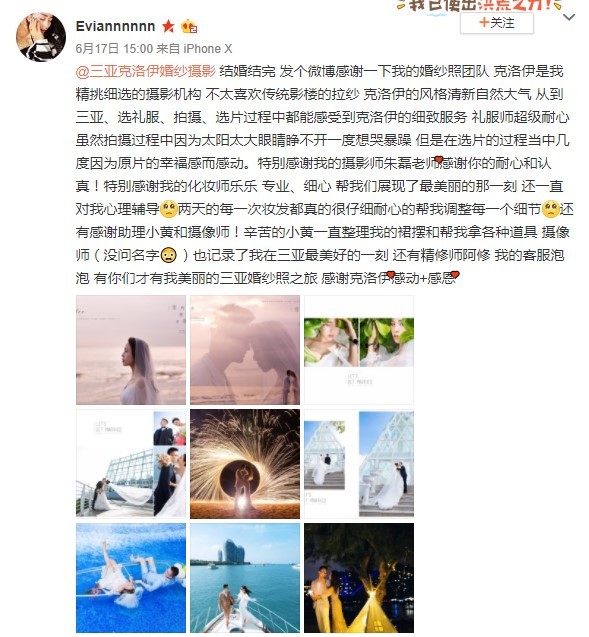Open the night tent lights photo
The image size is (589, 637).
tap(359, 578)
